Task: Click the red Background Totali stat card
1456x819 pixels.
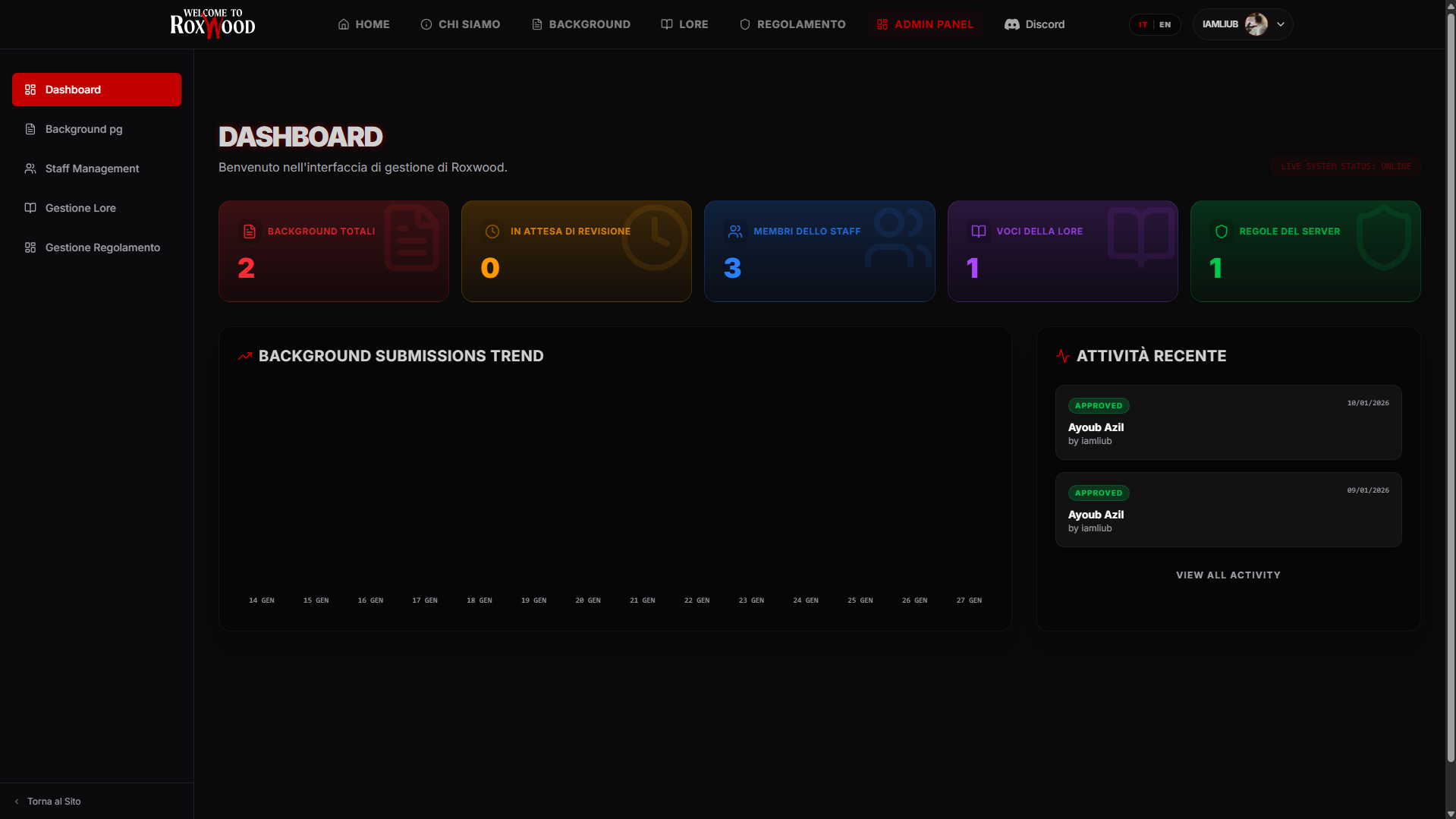Action: (333, 250)
